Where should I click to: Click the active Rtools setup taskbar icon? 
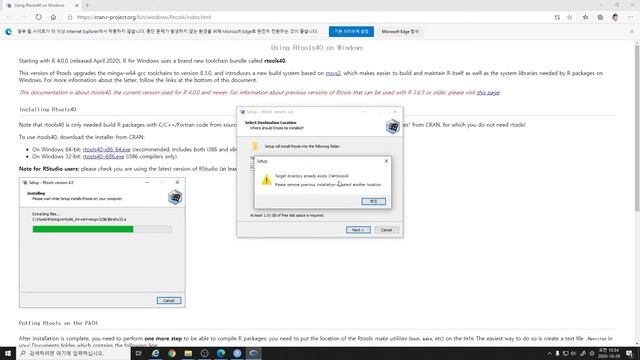pos(253,353)
